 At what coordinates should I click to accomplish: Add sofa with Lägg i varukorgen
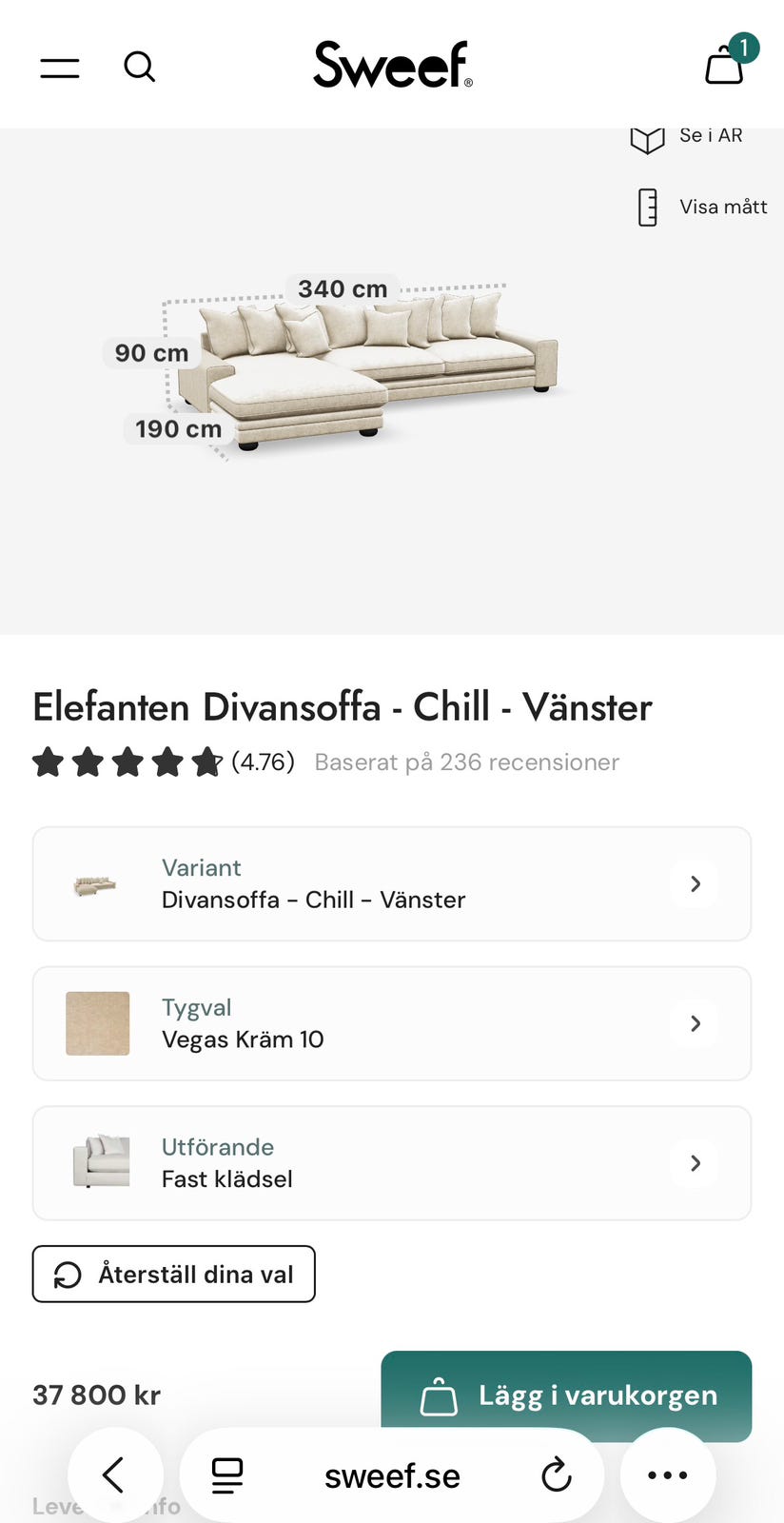click(x=566, y=1394)
